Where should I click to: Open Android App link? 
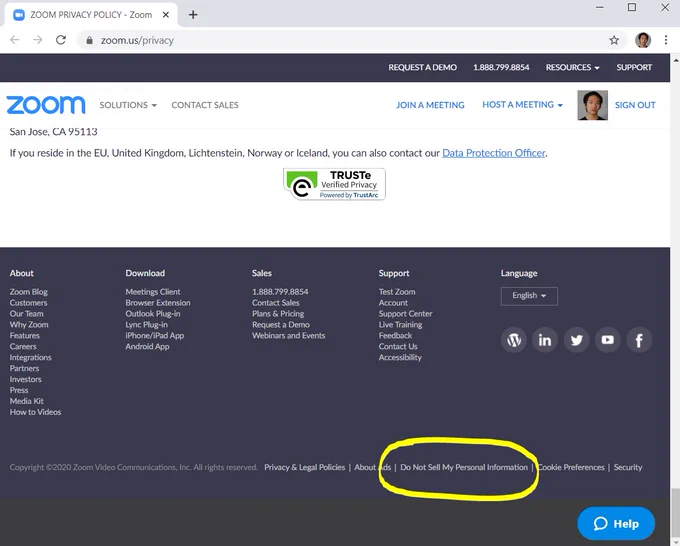147,347
